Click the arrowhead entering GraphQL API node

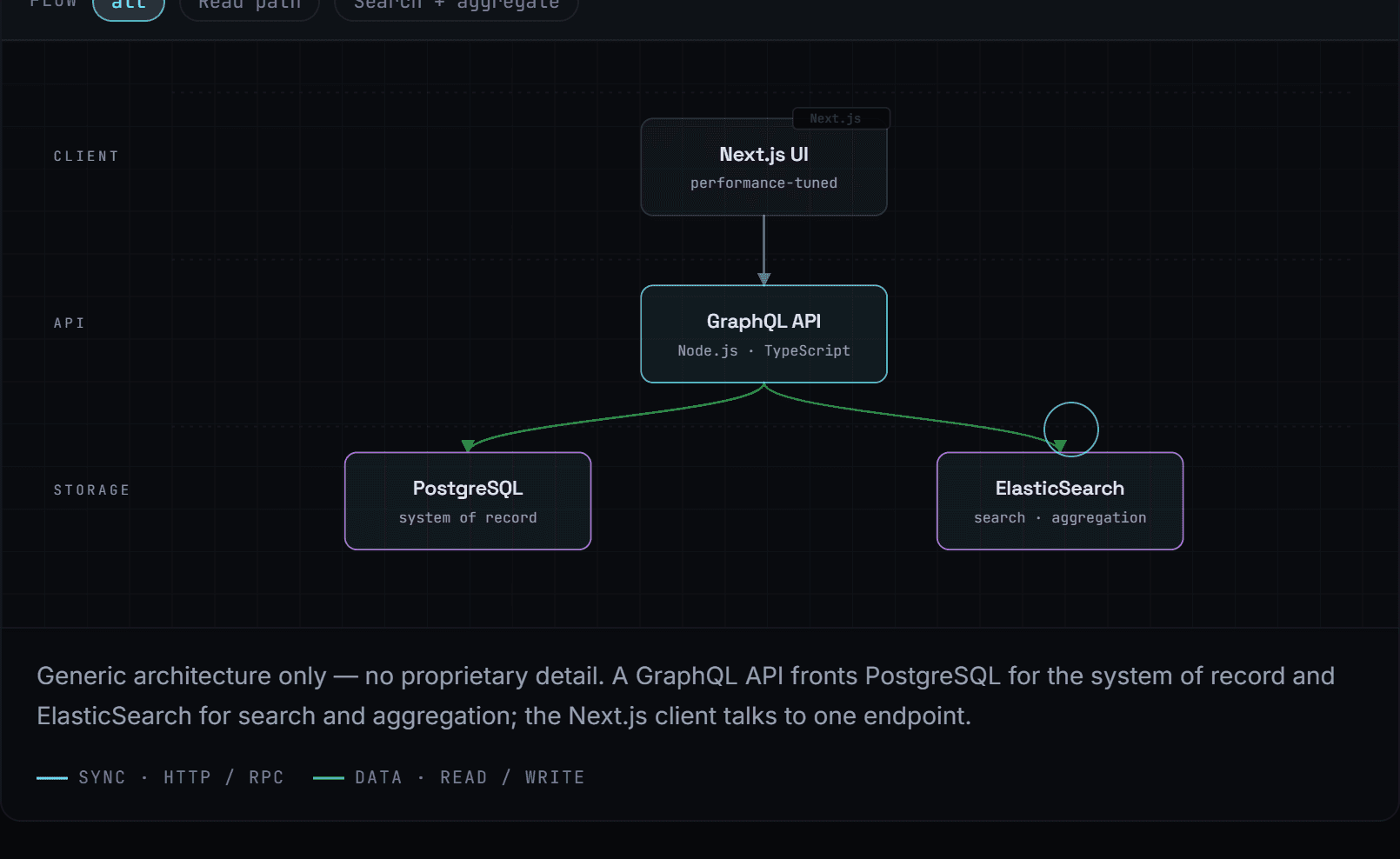pyautogui.click(x=763, y=279)
